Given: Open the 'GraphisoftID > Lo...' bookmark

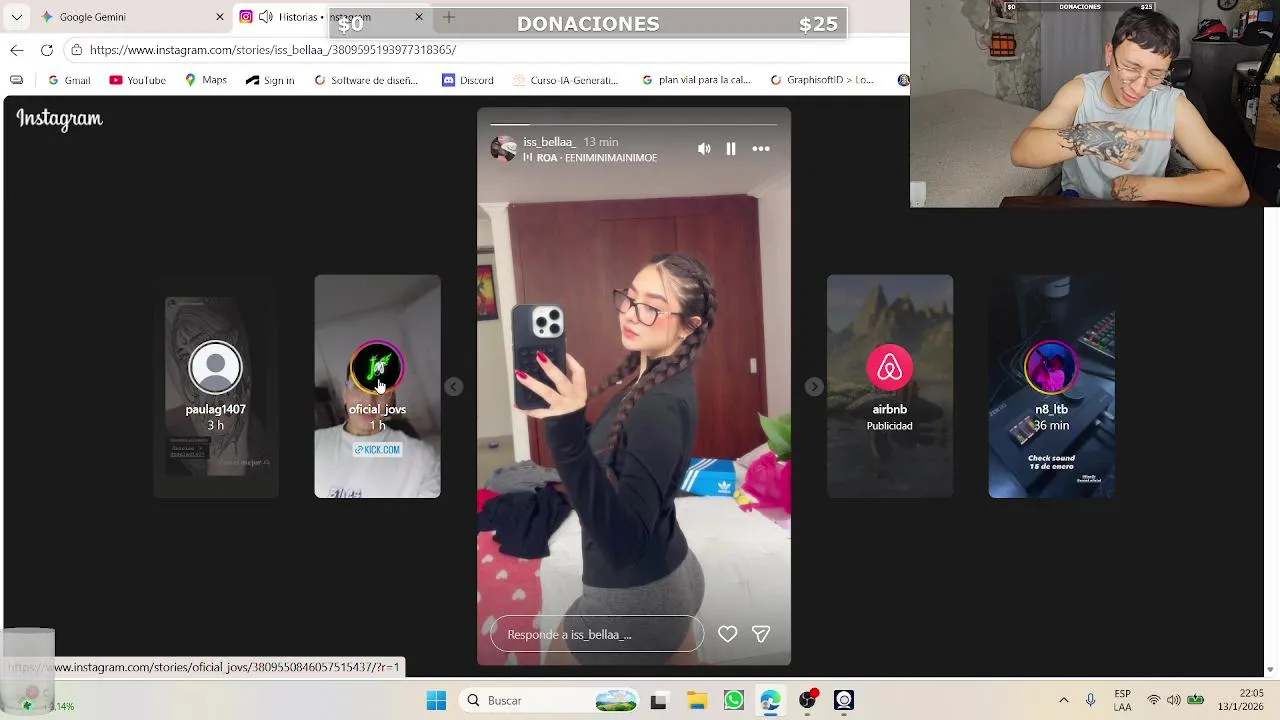Looking at the screenshot, I should click(822, 80).
